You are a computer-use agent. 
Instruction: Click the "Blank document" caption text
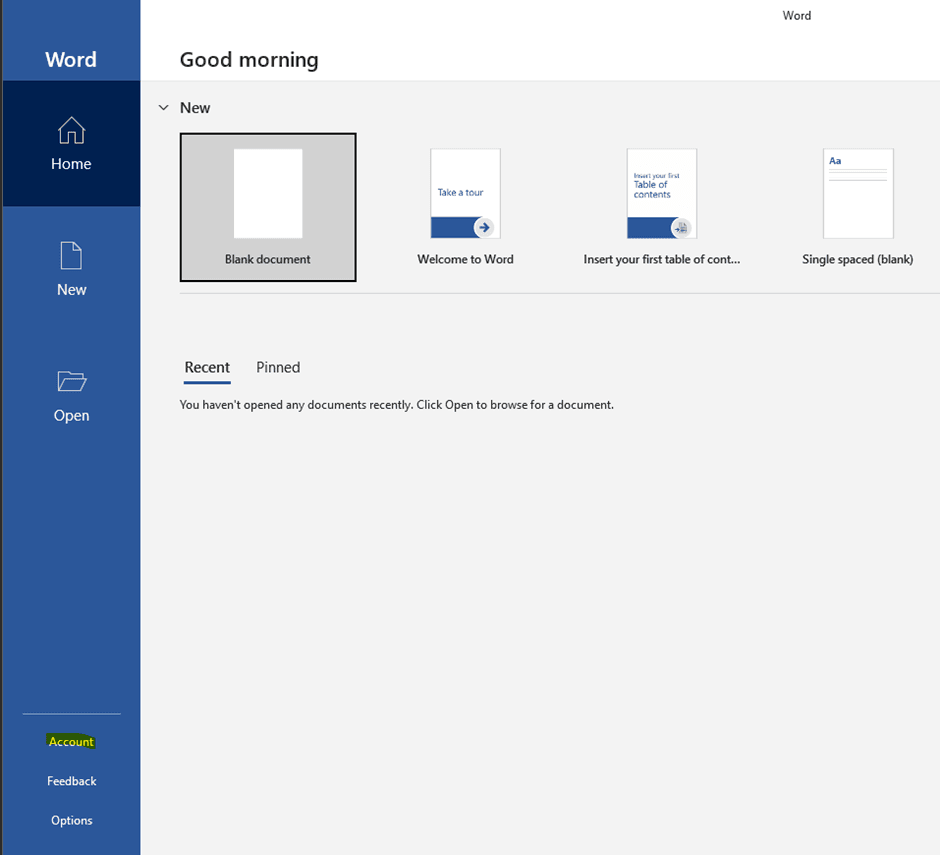(x=268, y=259)
